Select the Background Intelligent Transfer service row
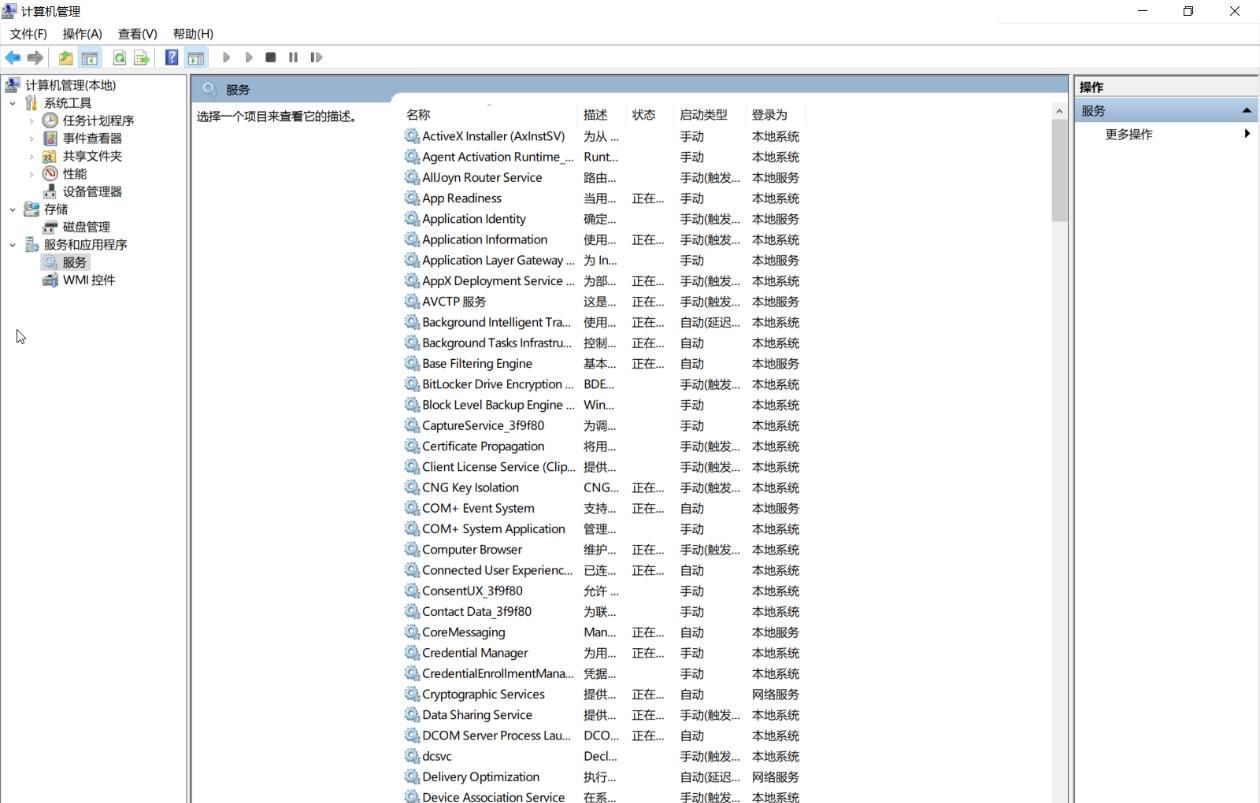 490,322
